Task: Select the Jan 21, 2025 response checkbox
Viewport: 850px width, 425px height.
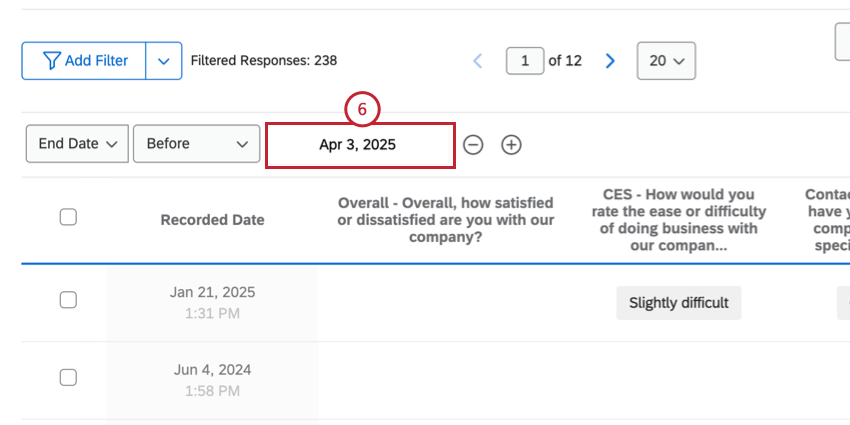Action: tap(68, 300)
